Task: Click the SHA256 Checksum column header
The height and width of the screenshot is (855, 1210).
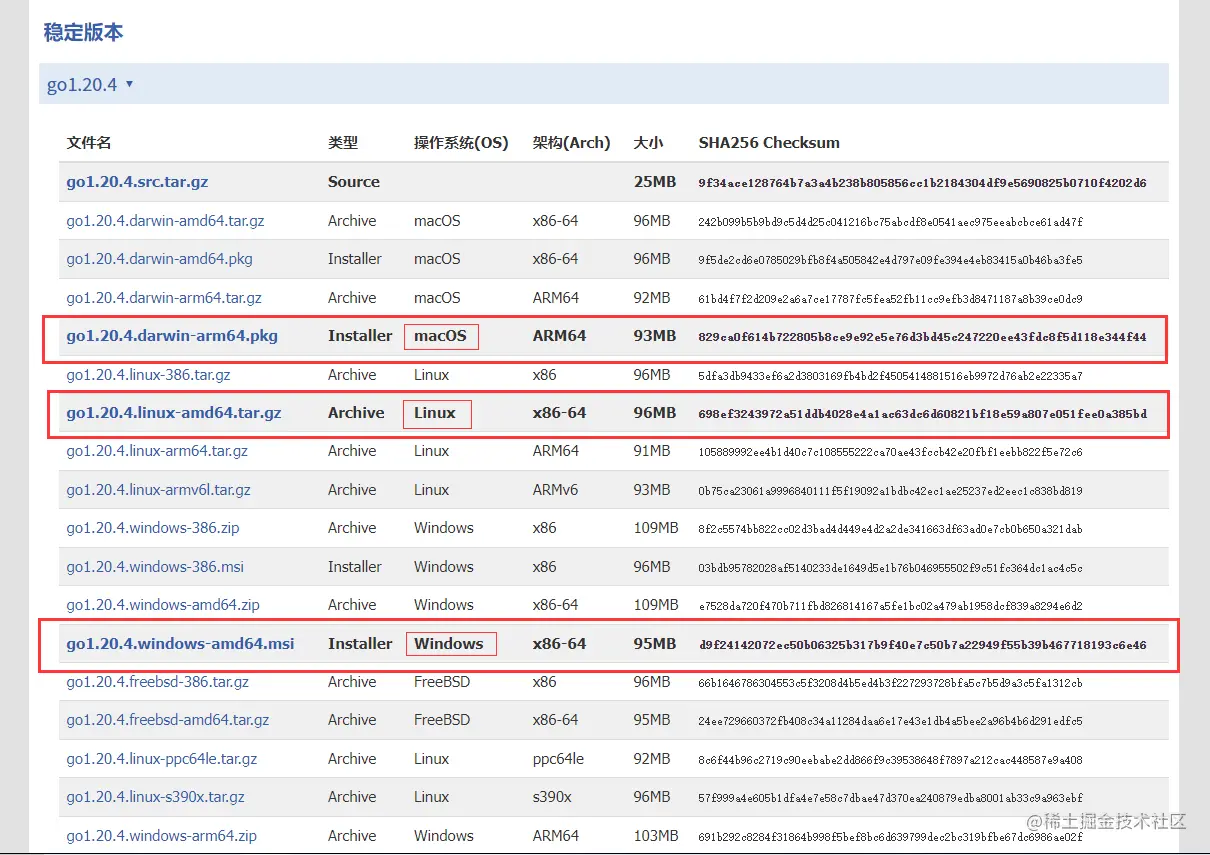Action: [769, 143]
